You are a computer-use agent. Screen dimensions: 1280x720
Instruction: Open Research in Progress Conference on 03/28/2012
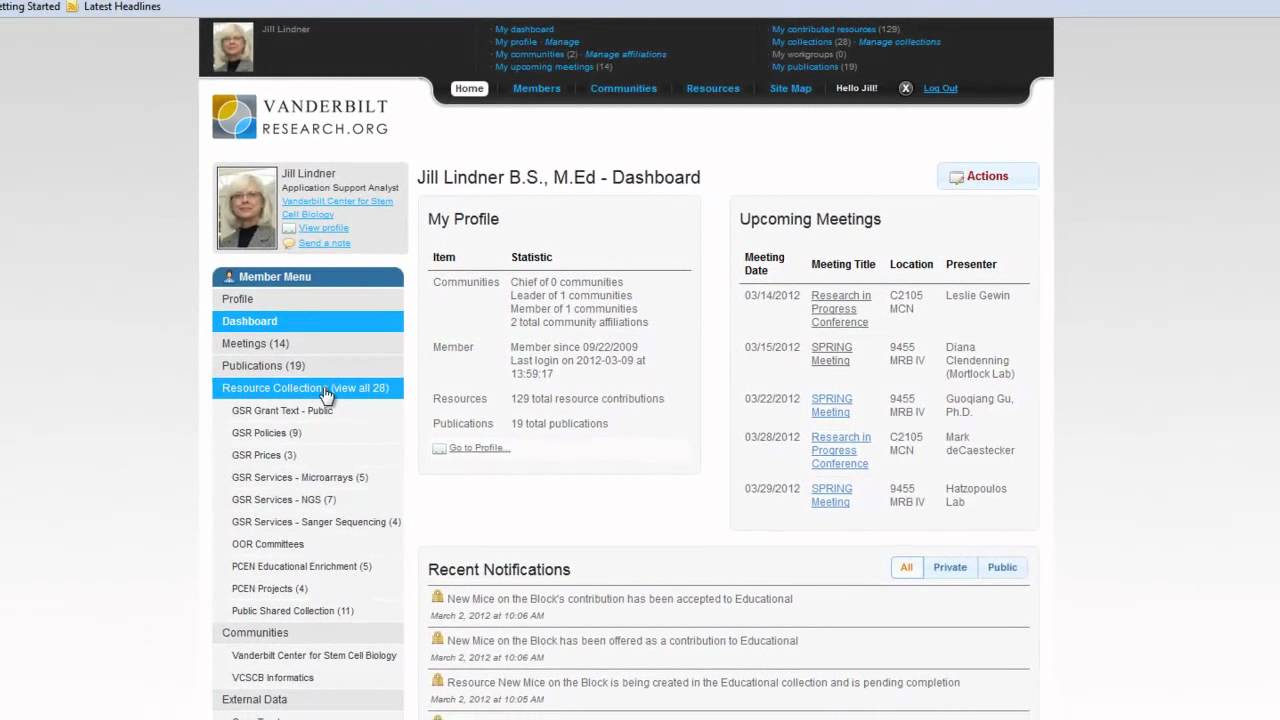pyautogui.click(x=841, y=450)
